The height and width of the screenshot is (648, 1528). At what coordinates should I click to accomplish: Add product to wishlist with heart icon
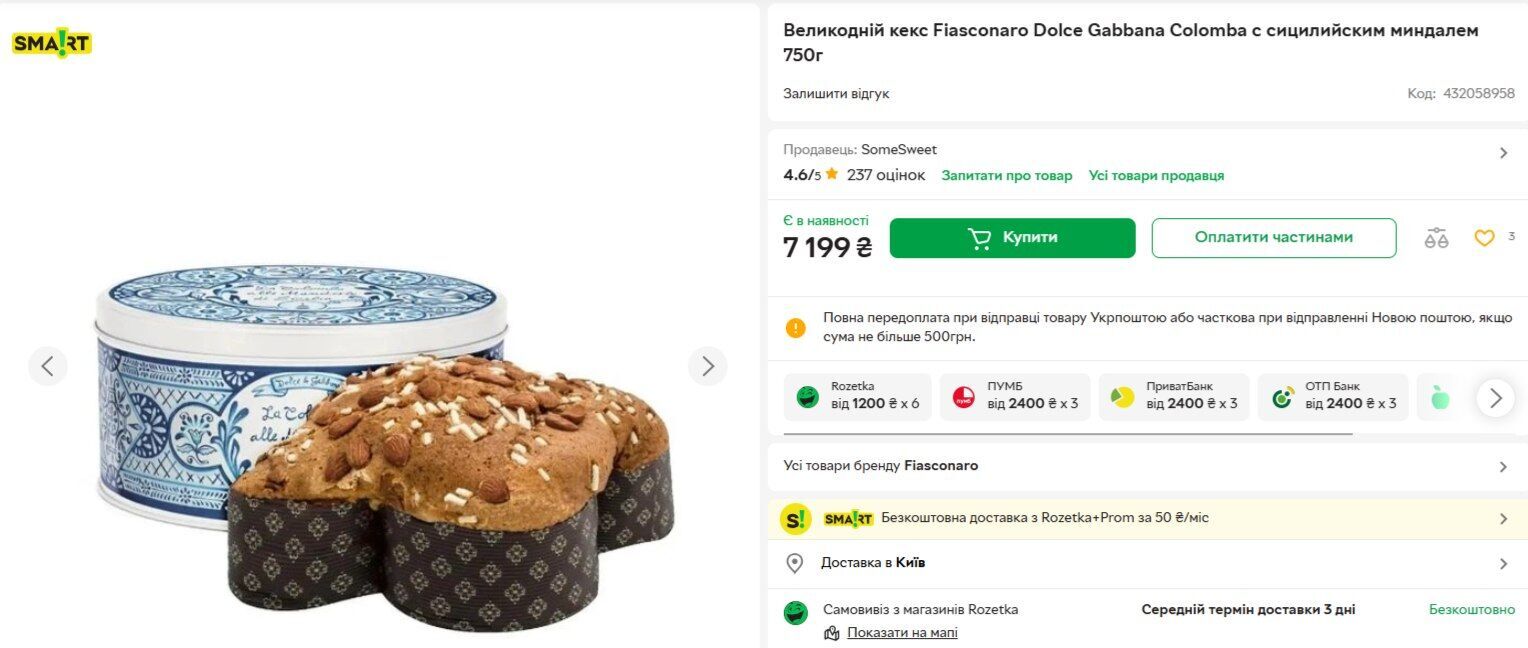coord(1484,238)
